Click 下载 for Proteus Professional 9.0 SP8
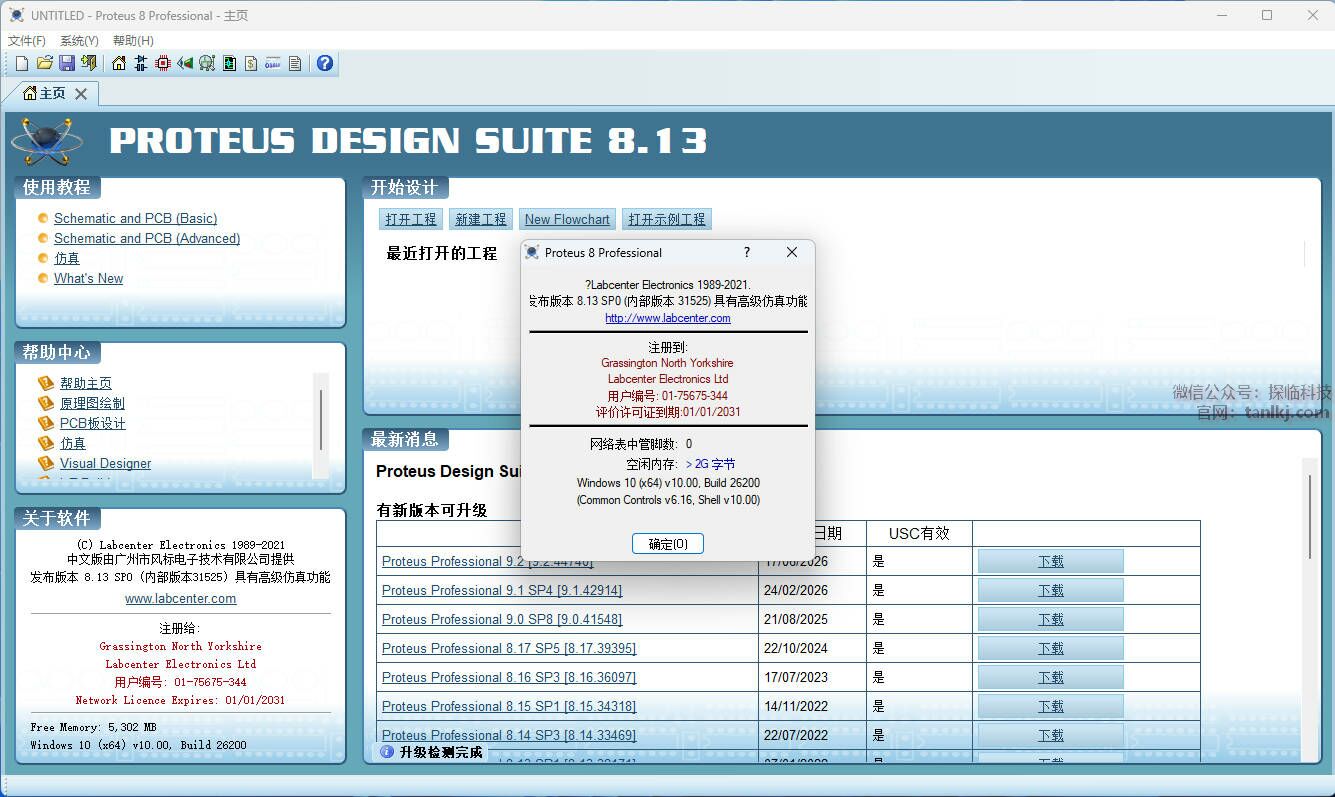 [1050, 619]
